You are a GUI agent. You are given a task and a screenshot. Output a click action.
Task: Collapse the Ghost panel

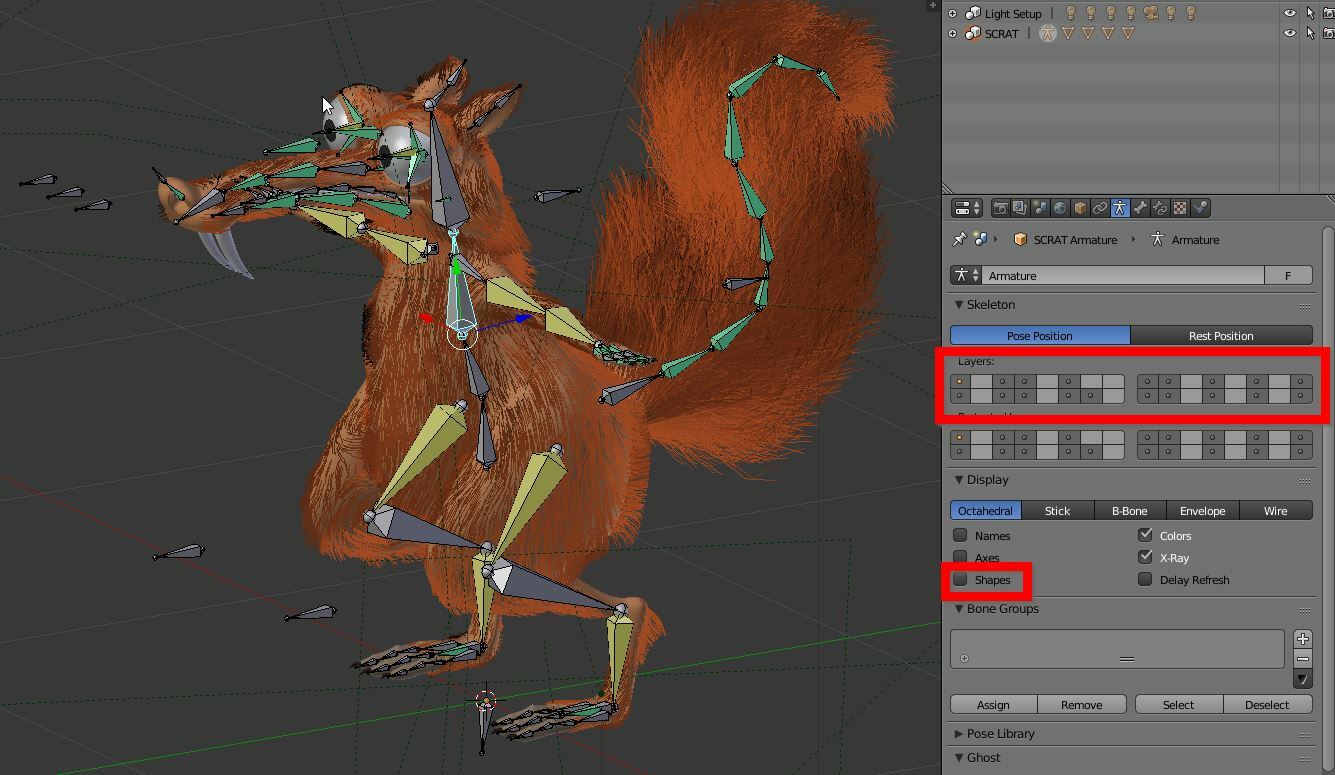pos(959,758)
